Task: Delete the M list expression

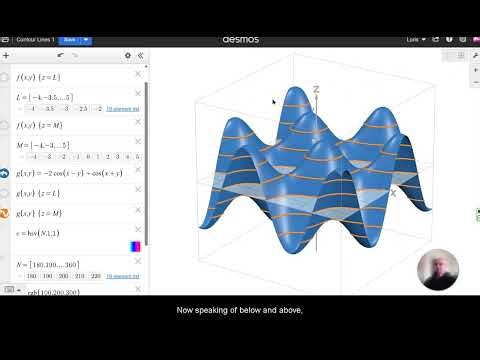Action: click(x=138, y=141)
